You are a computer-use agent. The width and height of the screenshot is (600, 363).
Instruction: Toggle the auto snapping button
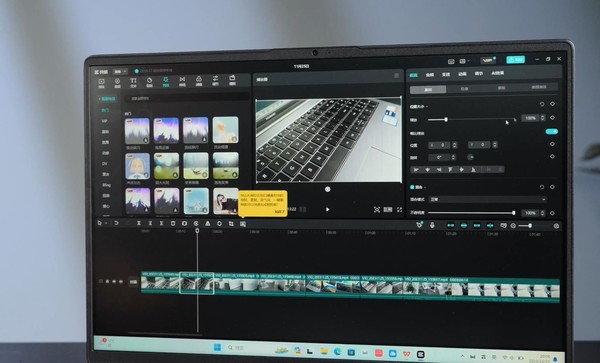pos(464,226)
